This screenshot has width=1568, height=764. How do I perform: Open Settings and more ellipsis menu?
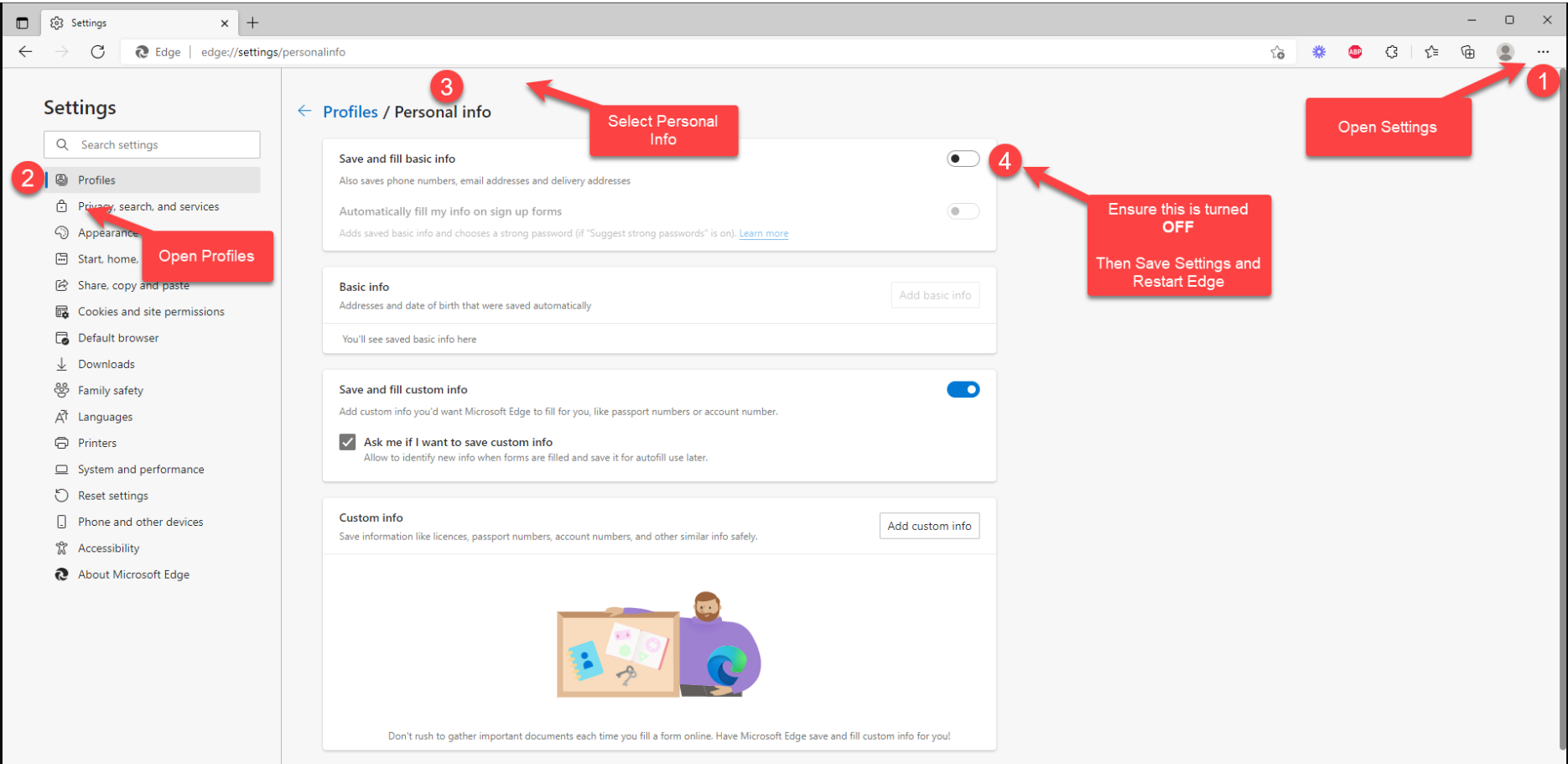(1543, 52)
